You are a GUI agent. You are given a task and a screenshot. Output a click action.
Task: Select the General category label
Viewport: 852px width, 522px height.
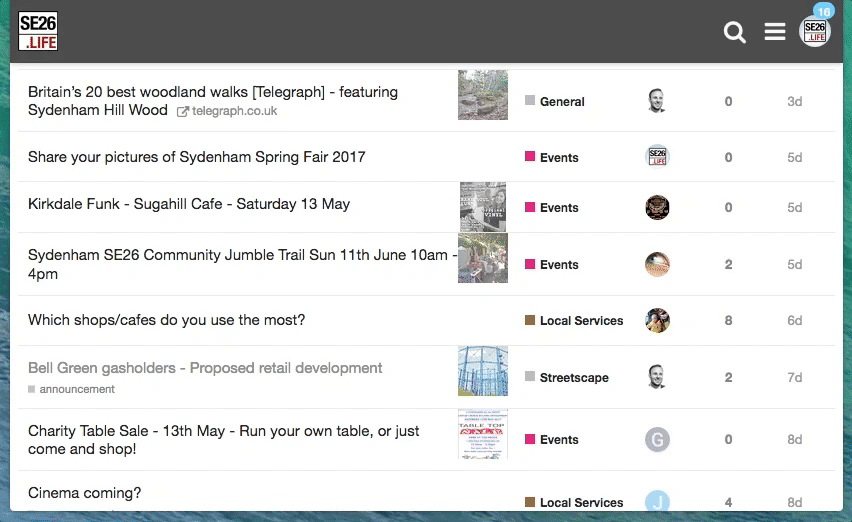562,101
